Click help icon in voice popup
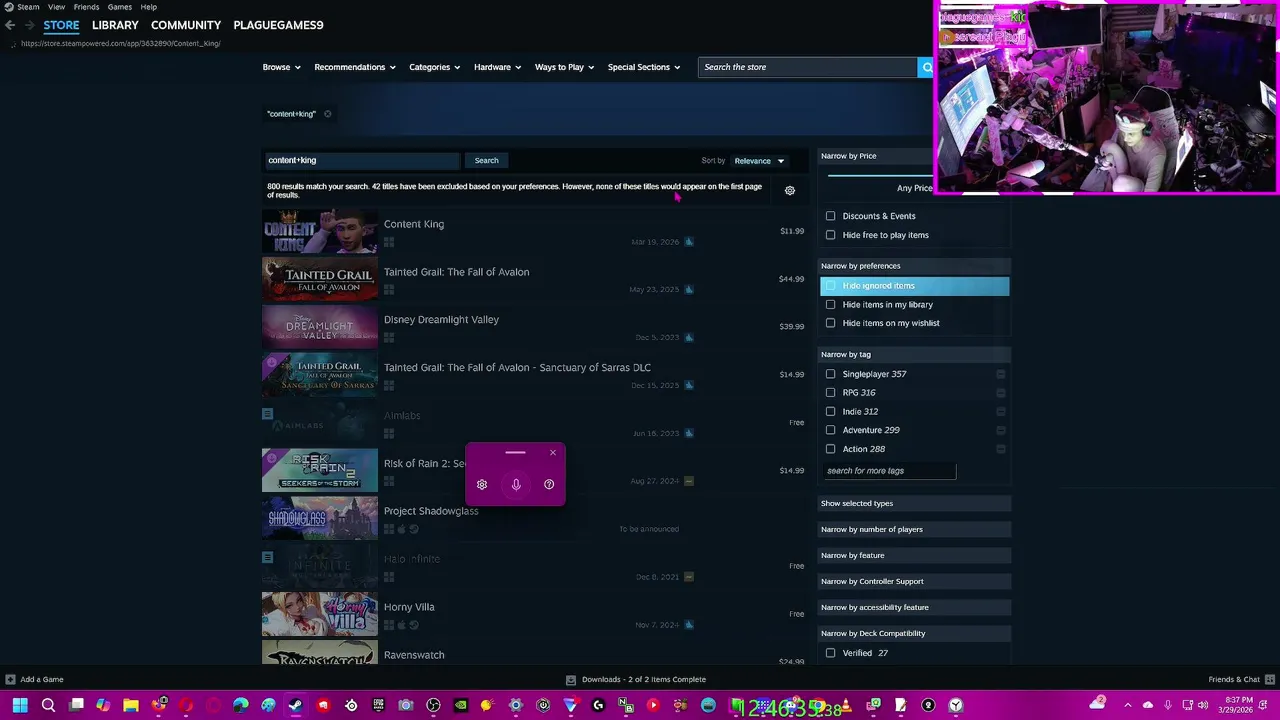 tap(549, 484)
